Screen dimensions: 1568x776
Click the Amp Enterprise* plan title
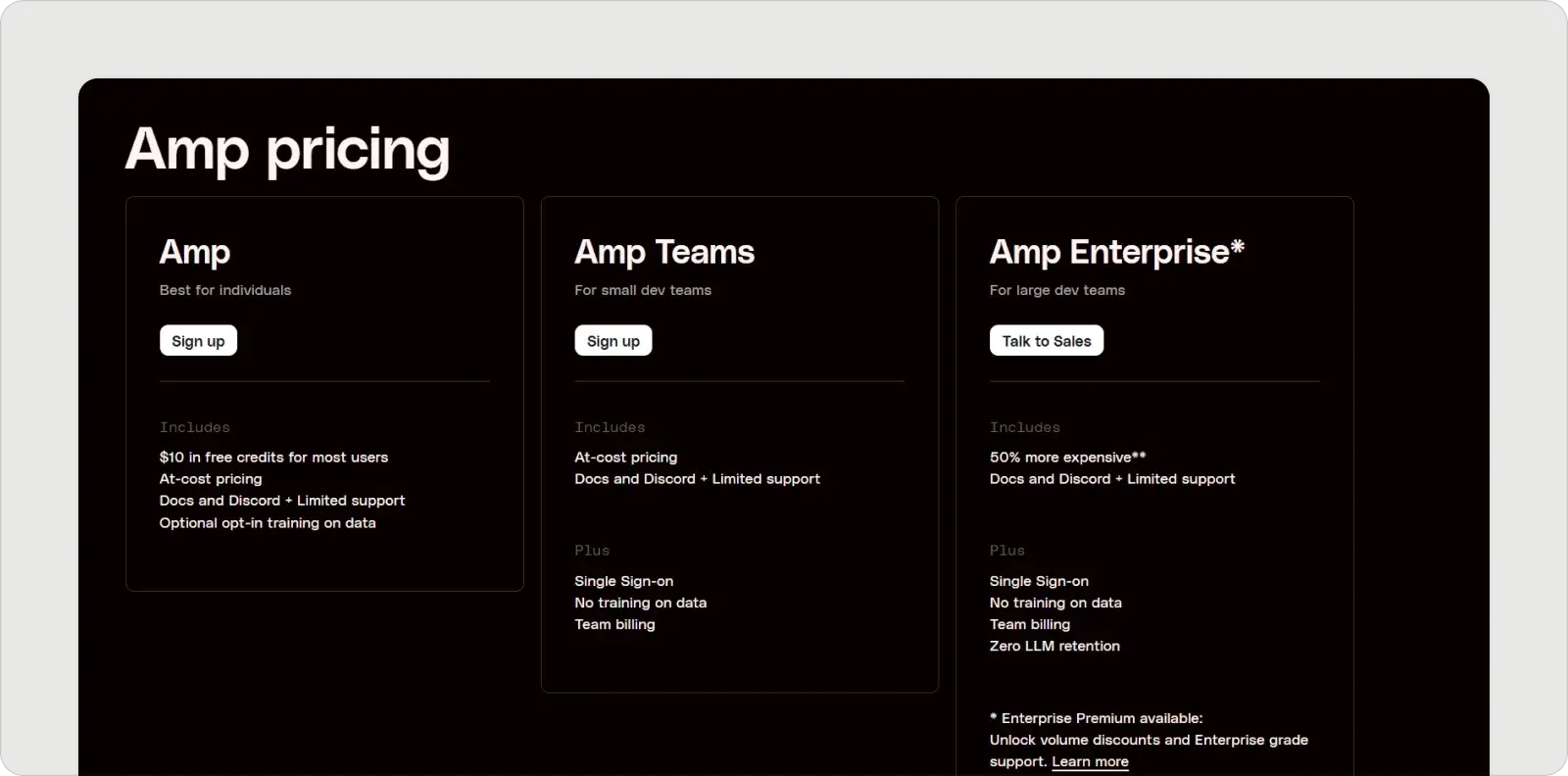tap(1116, 252)
